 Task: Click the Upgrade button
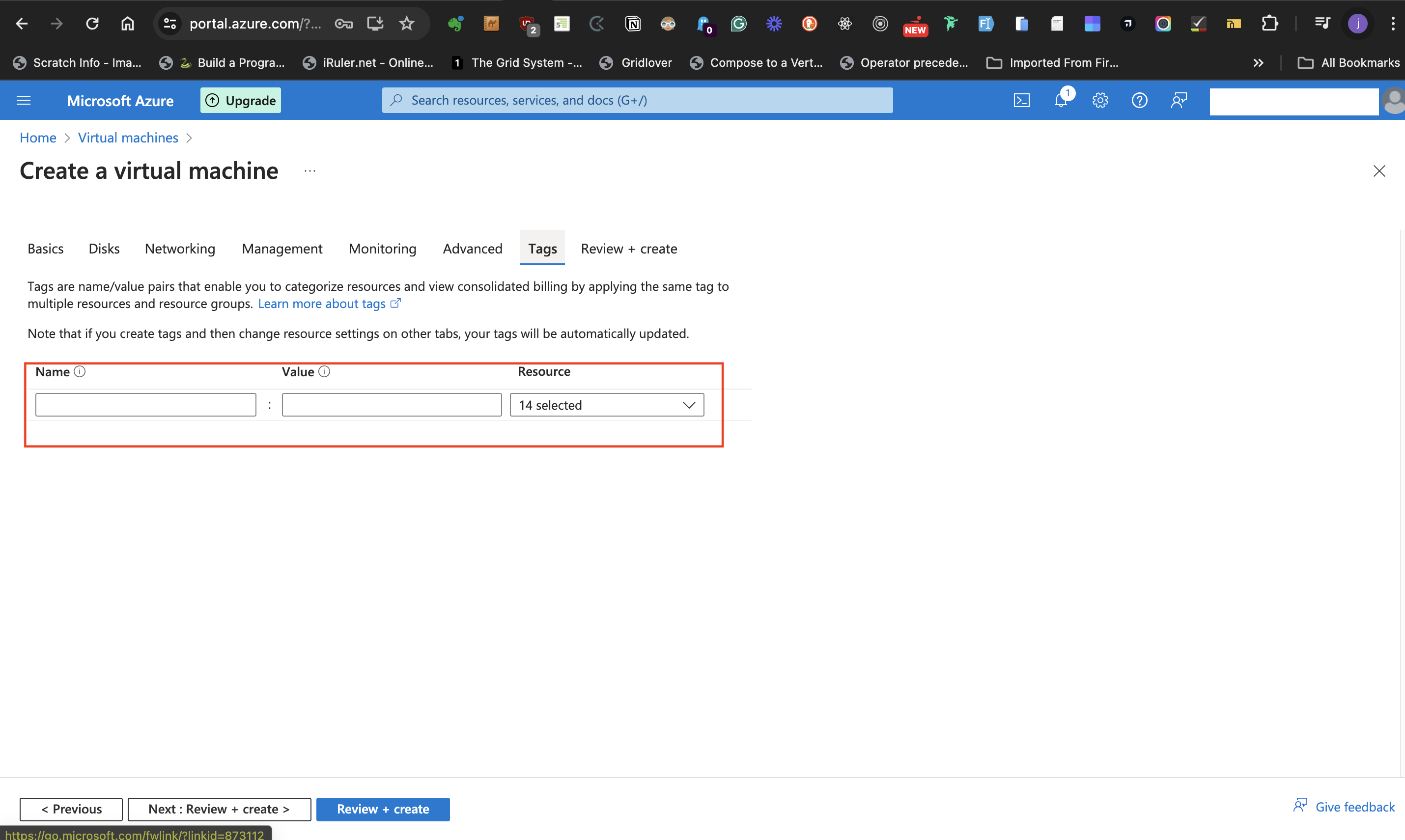point(241,101)
